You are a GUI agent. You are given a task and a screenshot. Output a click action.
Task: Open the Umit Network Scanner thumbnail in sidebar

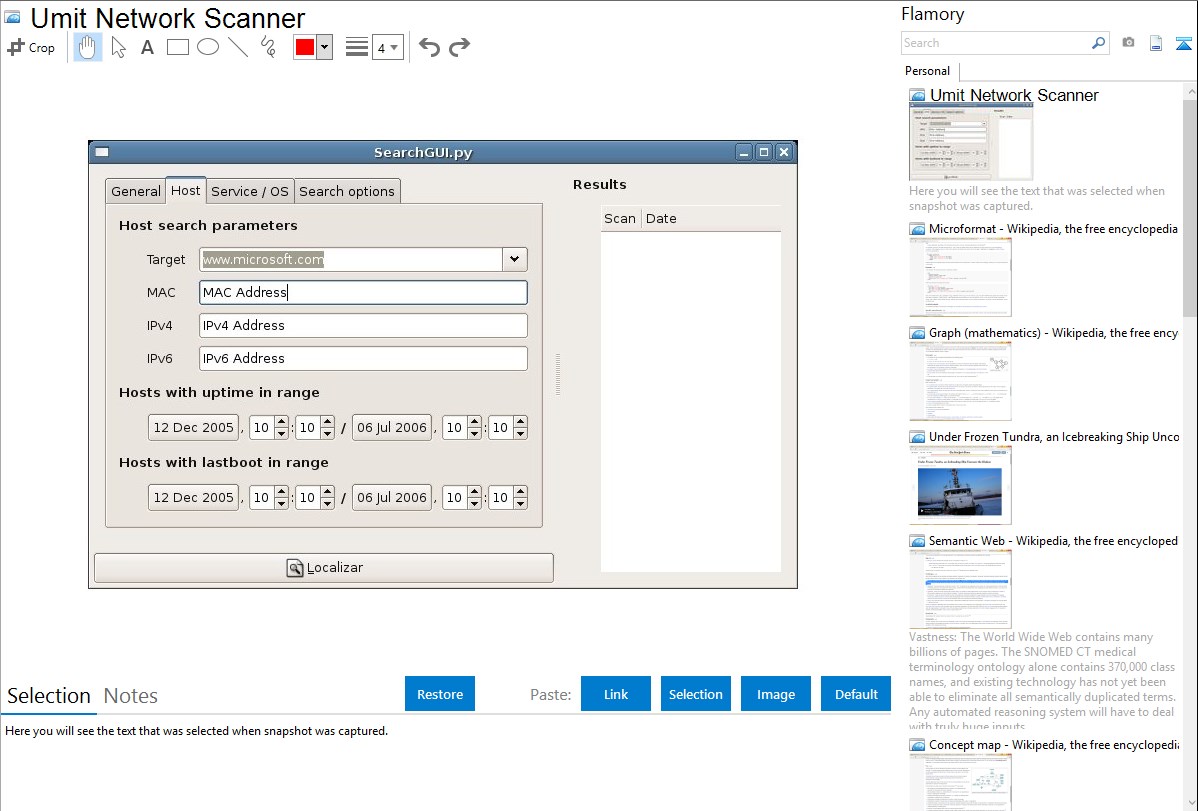pyautogui.click(x=970, y=143)
